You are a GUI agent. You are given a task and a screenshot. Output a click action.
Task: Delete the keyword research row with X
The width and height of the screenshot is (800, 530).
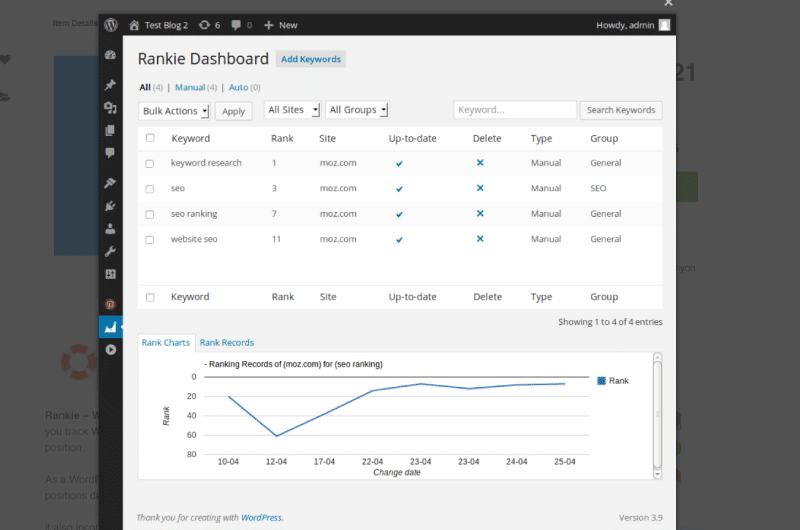click(x=480, y=163)
